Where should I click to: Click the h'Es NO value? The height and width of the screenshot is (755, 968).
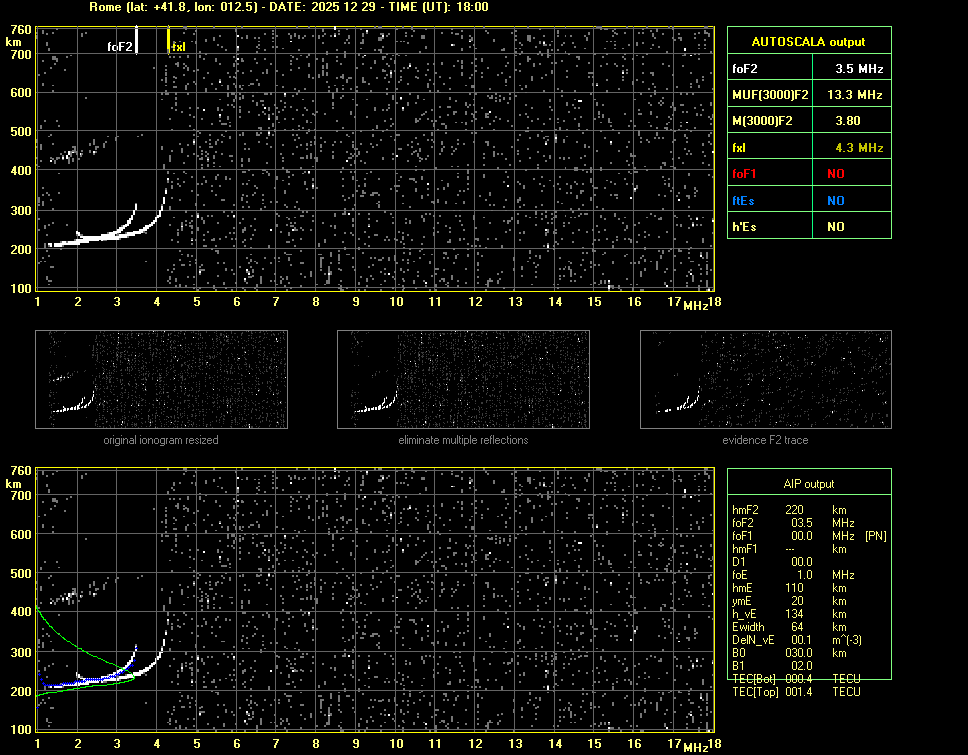[x=835, y=227]
